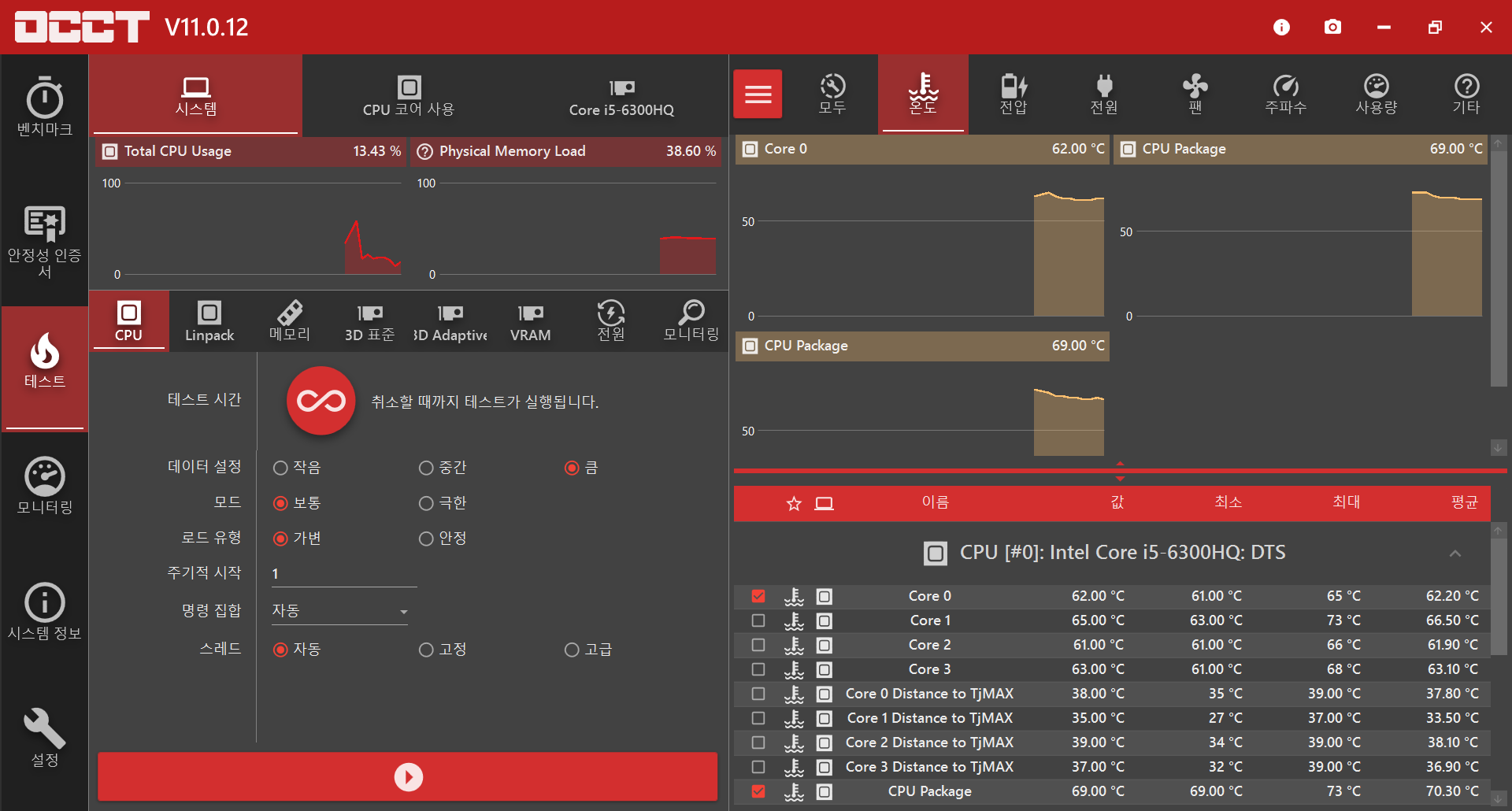Switch to the Core i5-6300HQ tab
Screen dimensions: 1512x811
(621, 95)
